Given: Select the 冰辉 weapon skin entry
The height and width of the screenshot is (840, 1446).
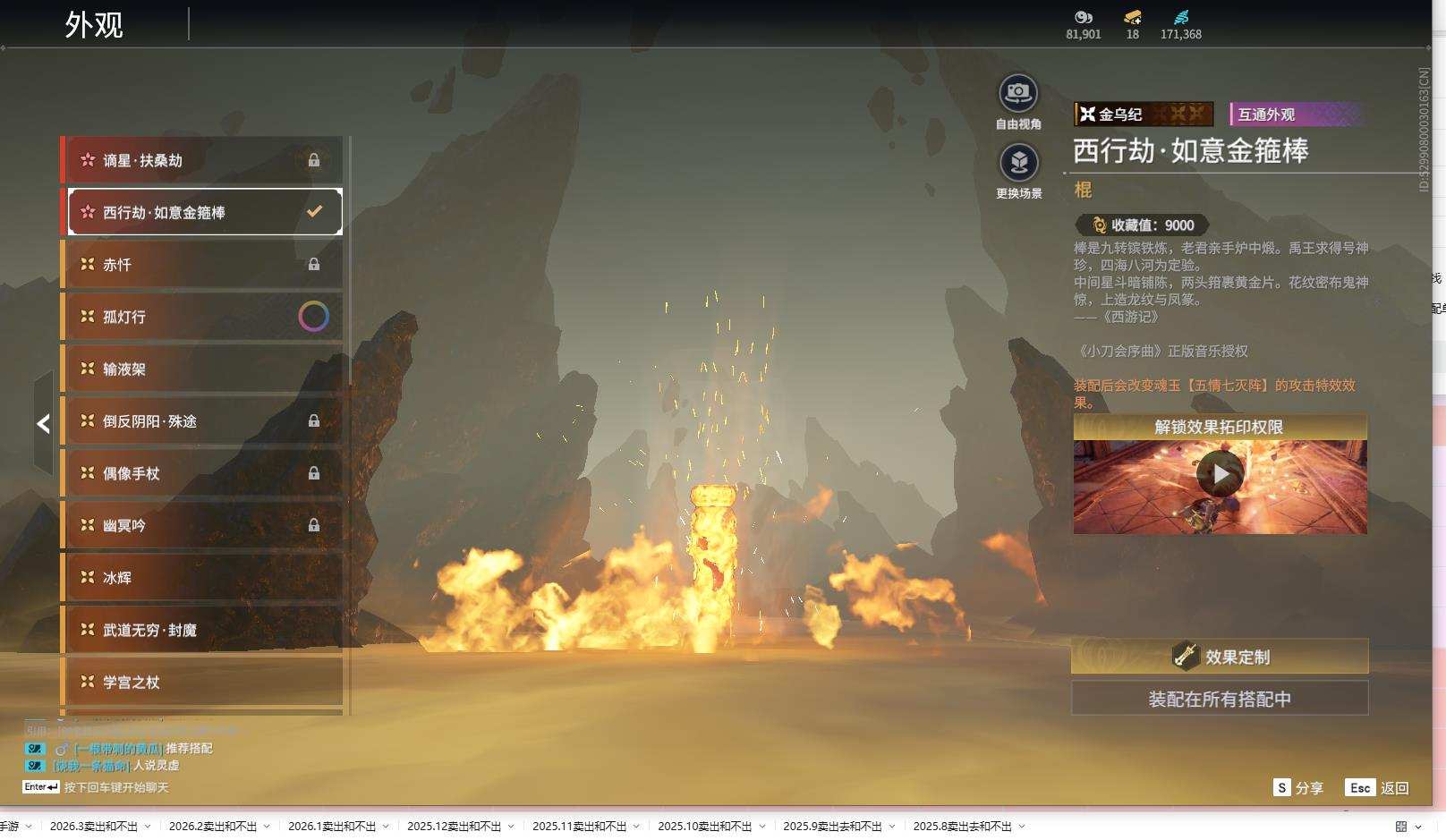Looking at the screenshot, I should [x=201, y=578].
